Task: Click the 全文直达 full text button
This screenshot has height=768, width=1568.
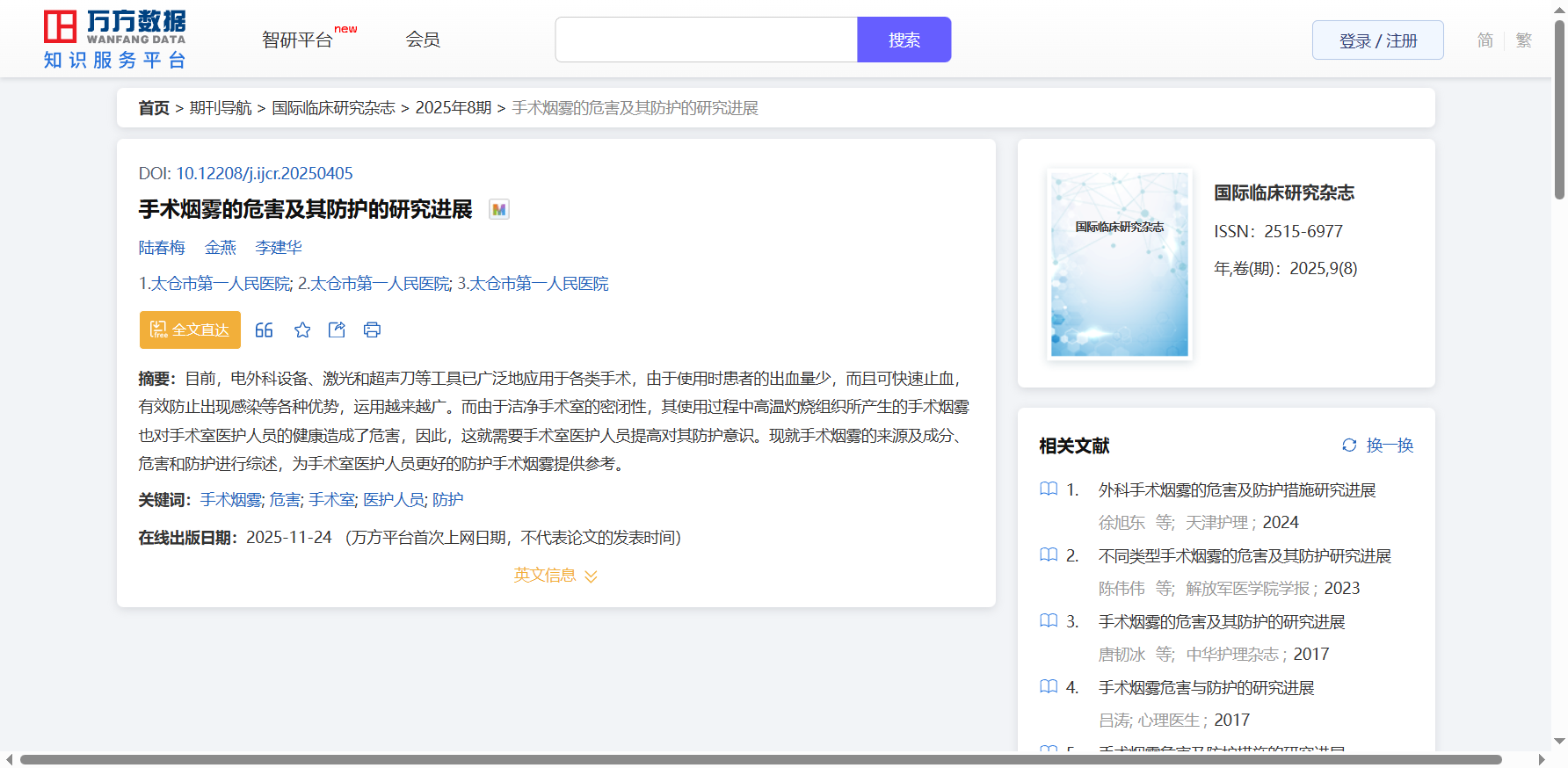Action: 190,330
